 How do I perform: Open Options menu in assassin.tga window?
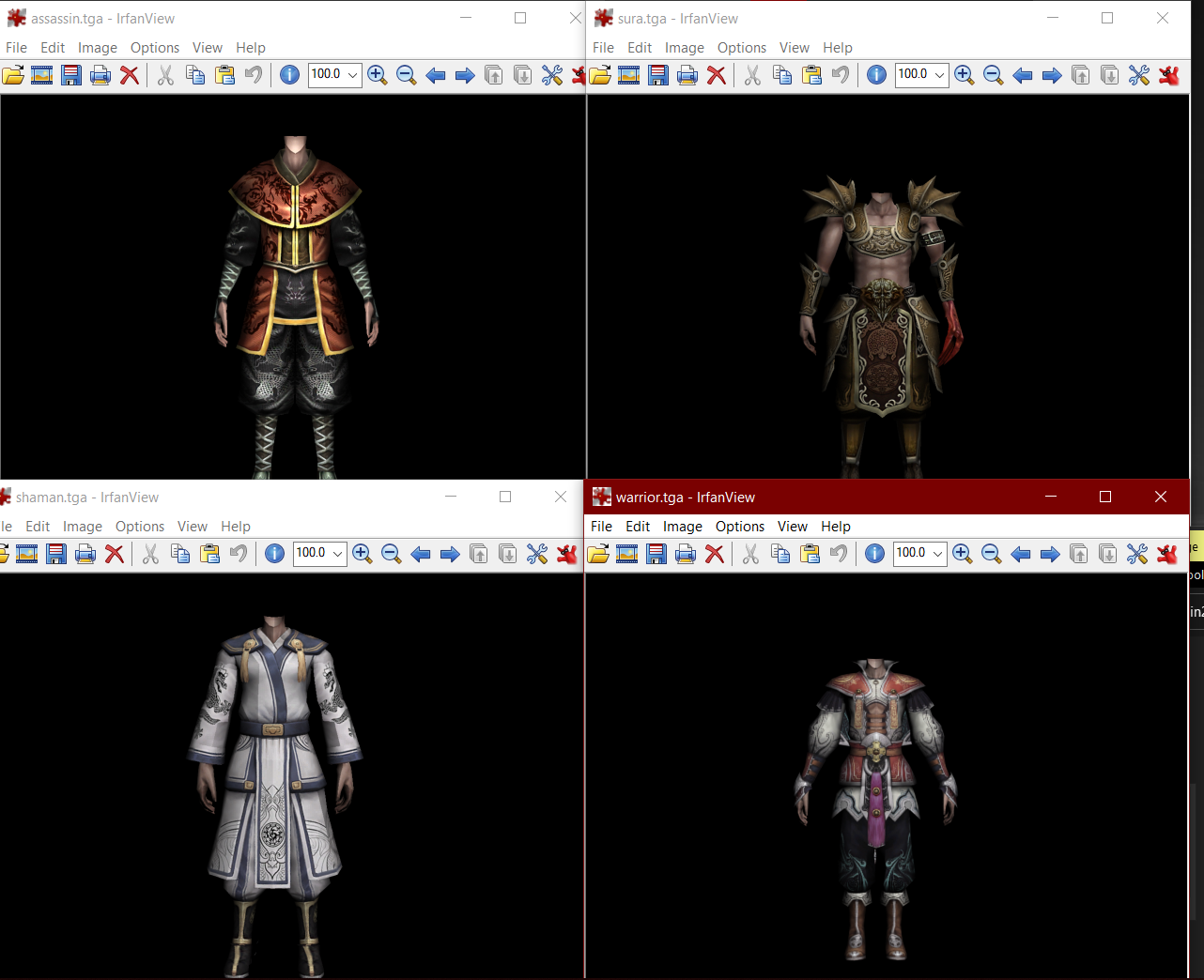pyautogui.click(x=155, y=48)
